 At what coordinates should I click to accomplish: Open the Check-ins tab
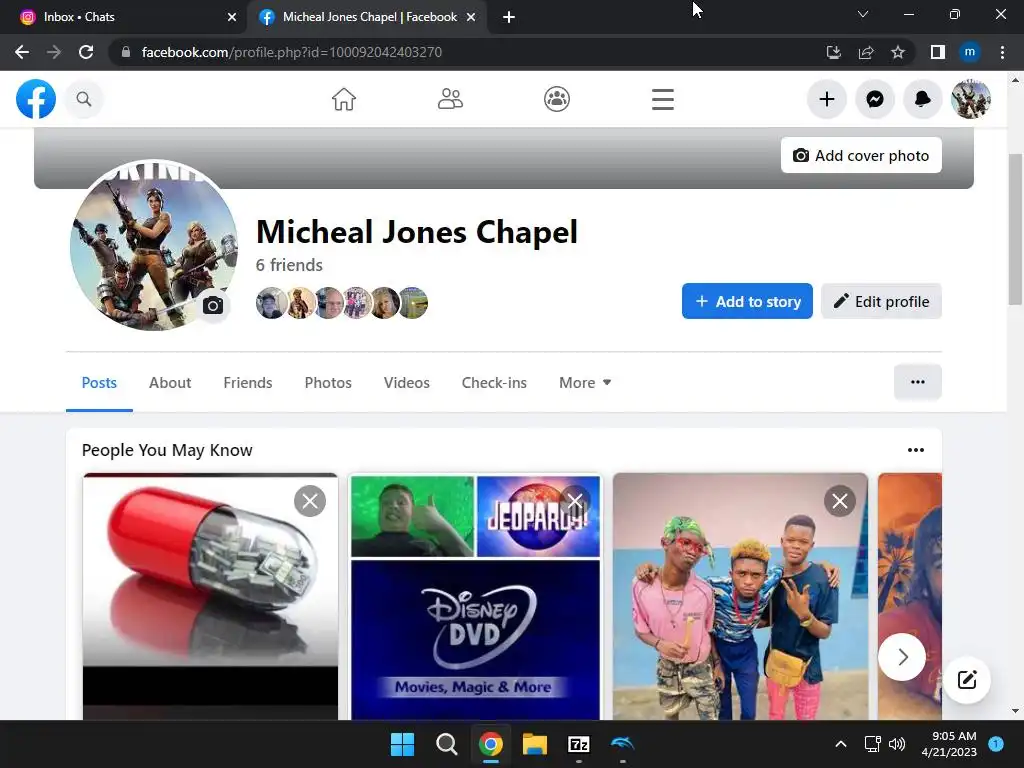point(494,383)
